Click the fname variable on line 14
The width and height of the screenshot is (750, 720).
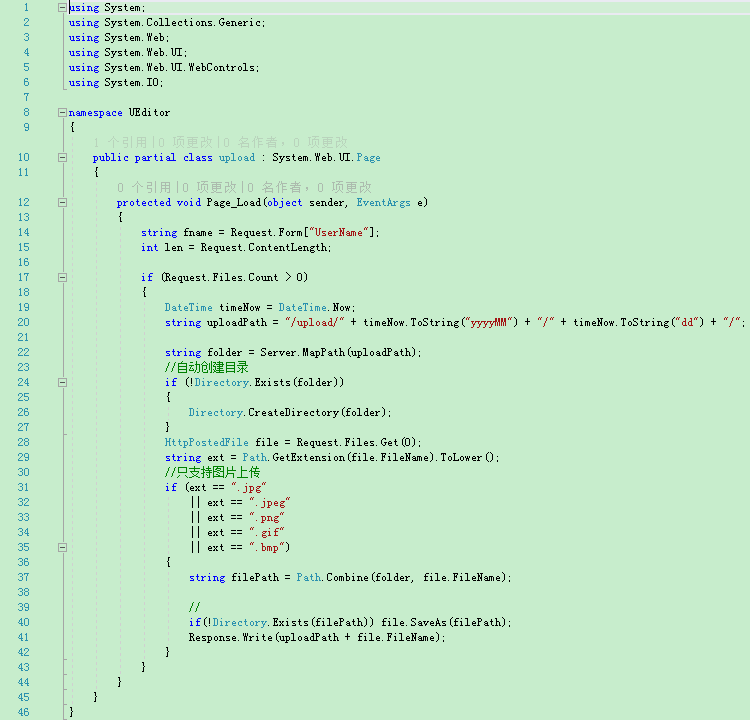click(198, 233)
